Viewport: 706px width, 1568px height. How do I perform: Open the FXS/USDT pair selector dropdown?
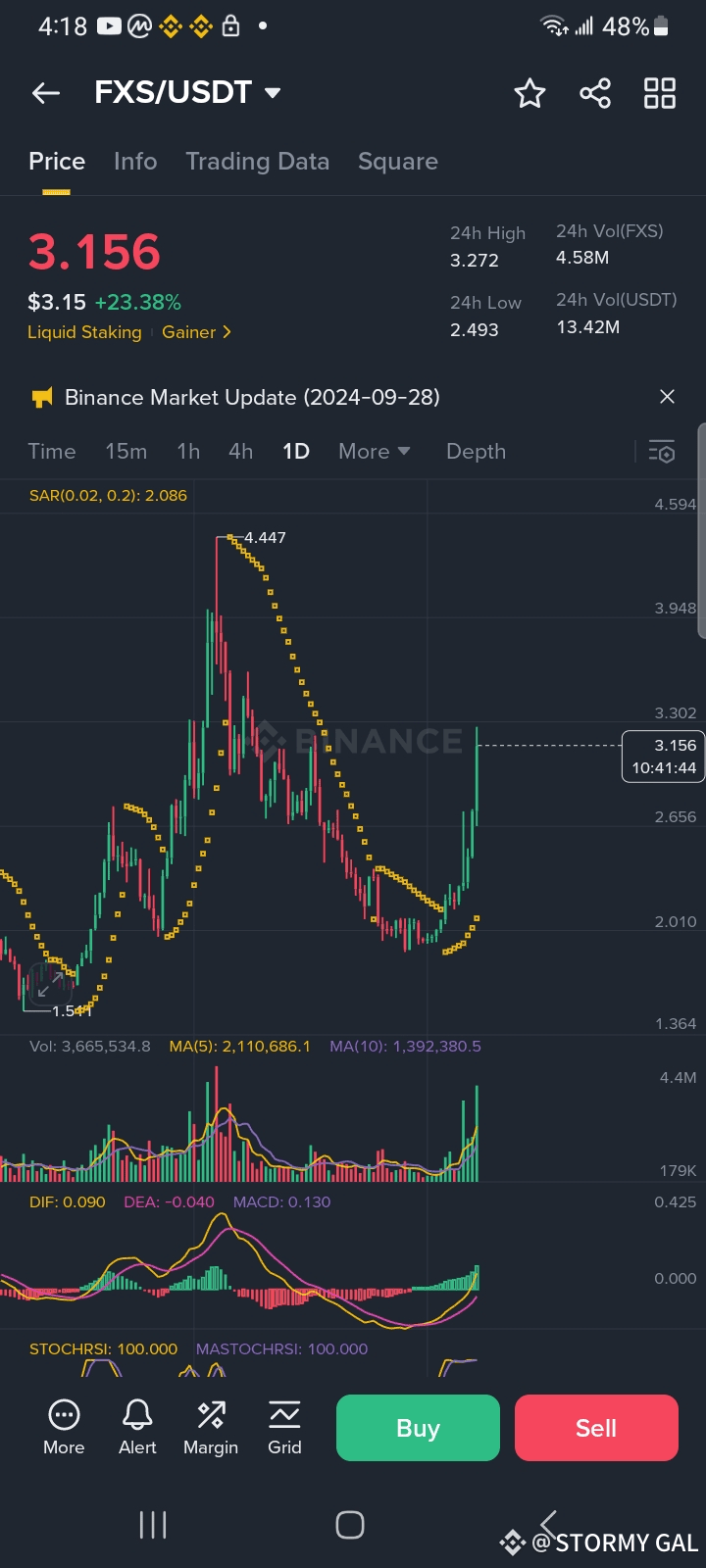tap(187, 92)
